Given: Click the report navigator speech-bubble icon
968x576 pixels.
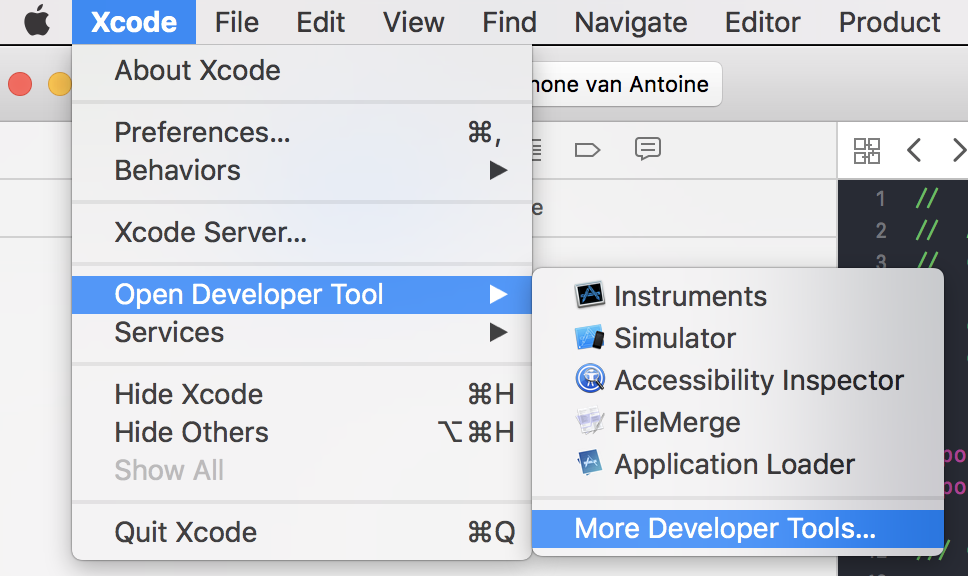Looking at the screenshot, I should 648,149.
